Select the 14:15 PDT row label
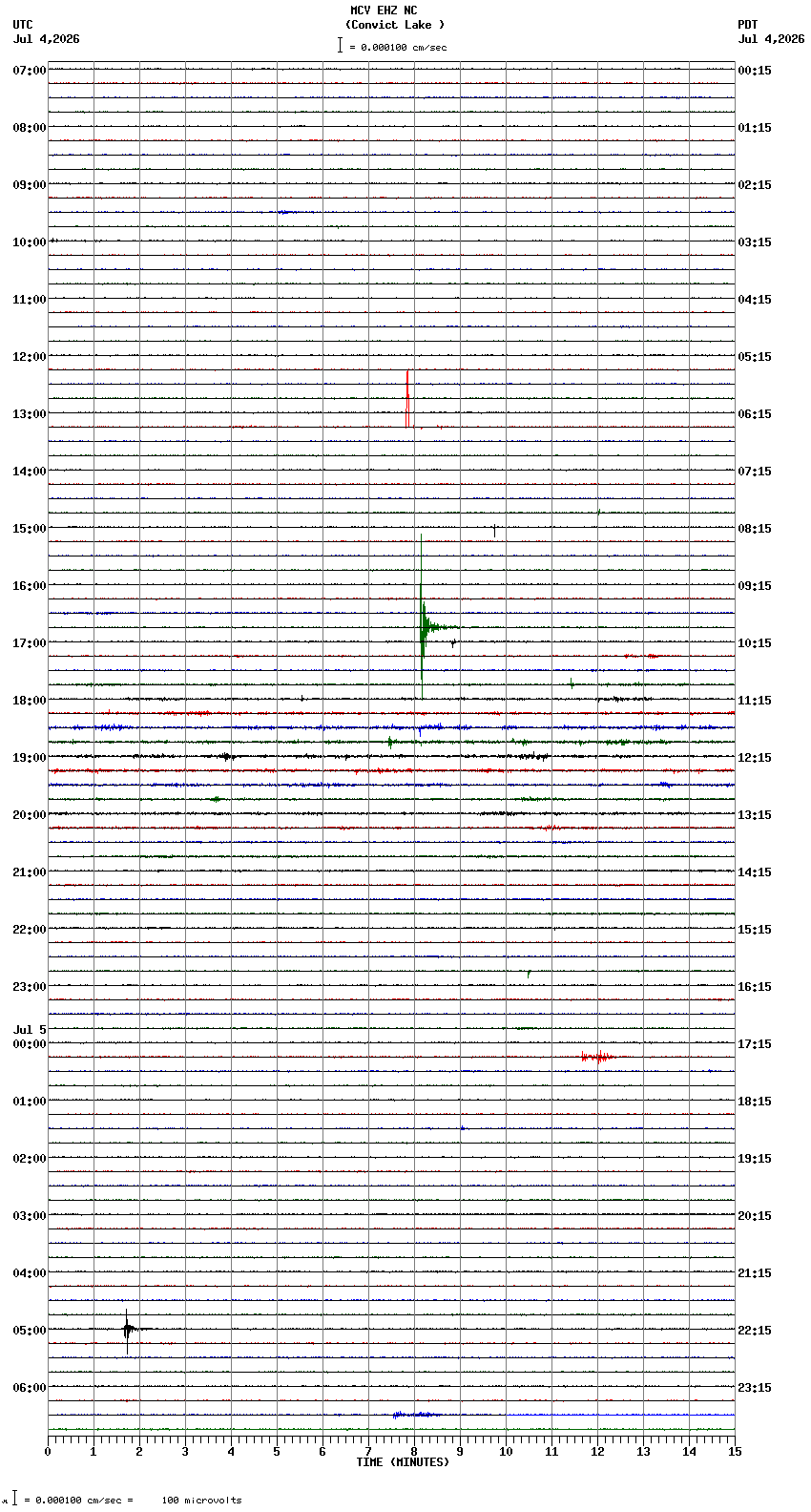This screenshot has width=811, height=1512. pyautogui.click(x=755, y=872)
